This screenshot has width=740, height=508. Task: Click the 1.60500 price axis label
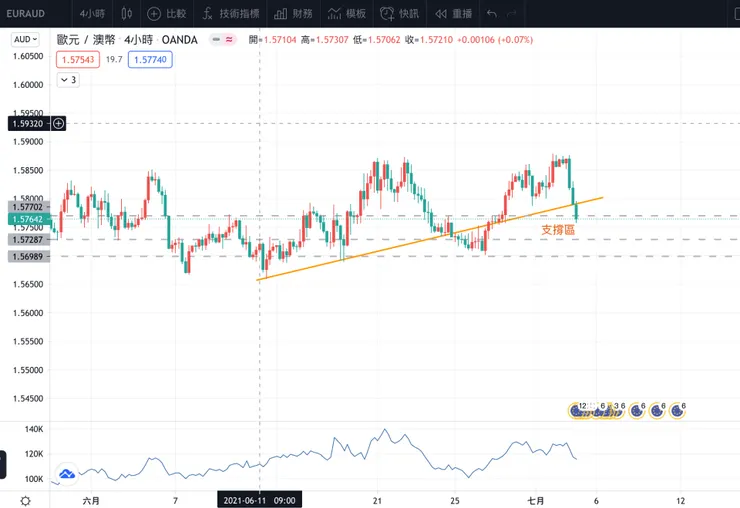(28, 56)
